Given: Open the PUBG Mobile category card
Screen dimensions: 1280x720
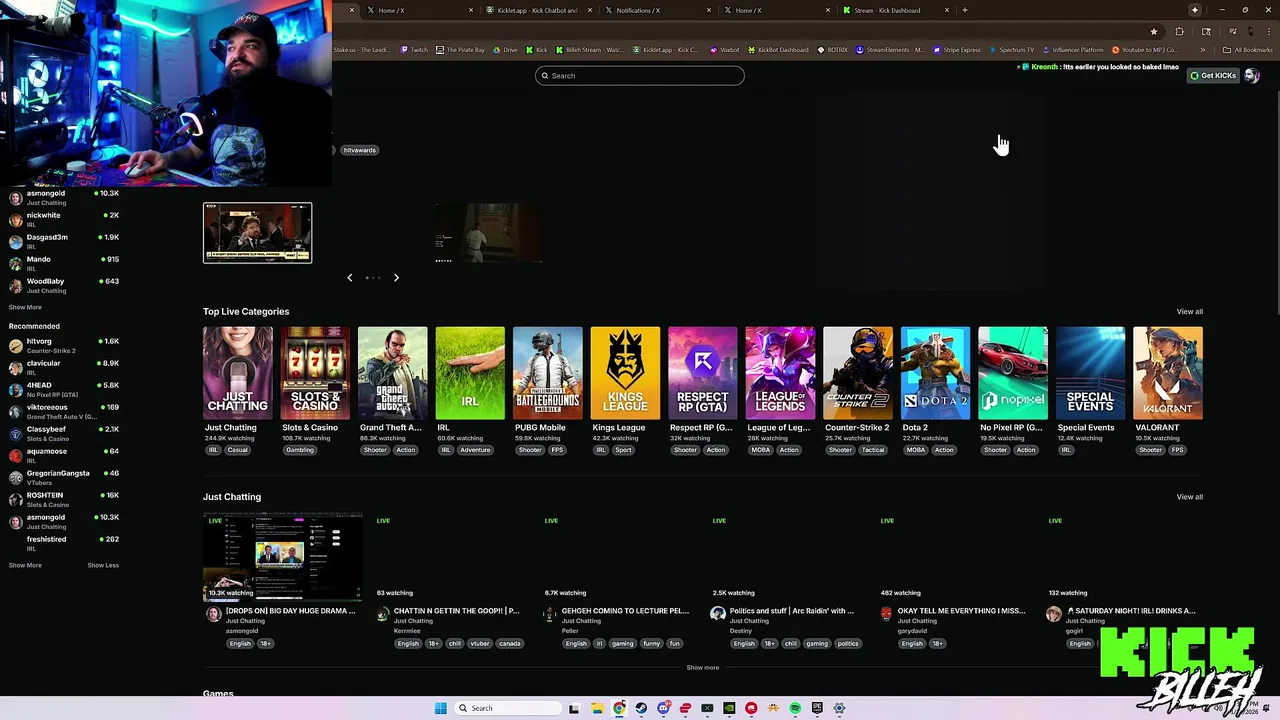Looking at the screenshot, I should pyautogui.click(x=548, y=373).
